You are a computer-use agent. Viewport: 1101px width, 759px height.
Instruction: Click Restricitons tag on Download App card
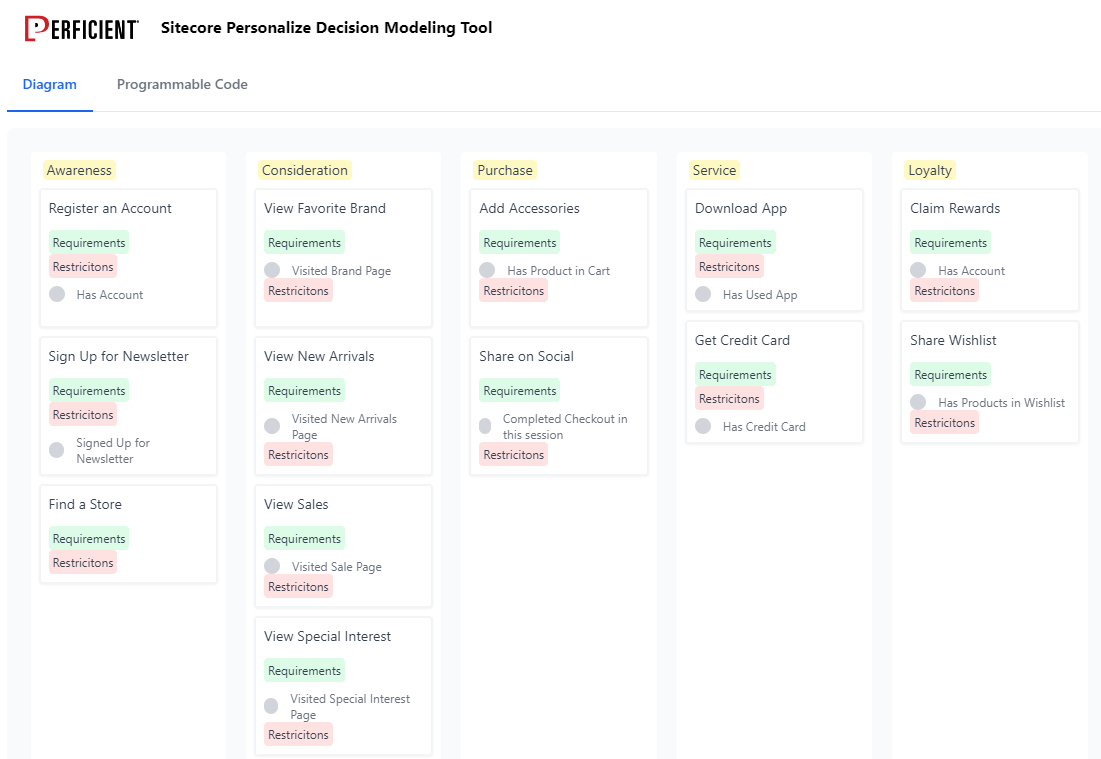coord(729,266)
